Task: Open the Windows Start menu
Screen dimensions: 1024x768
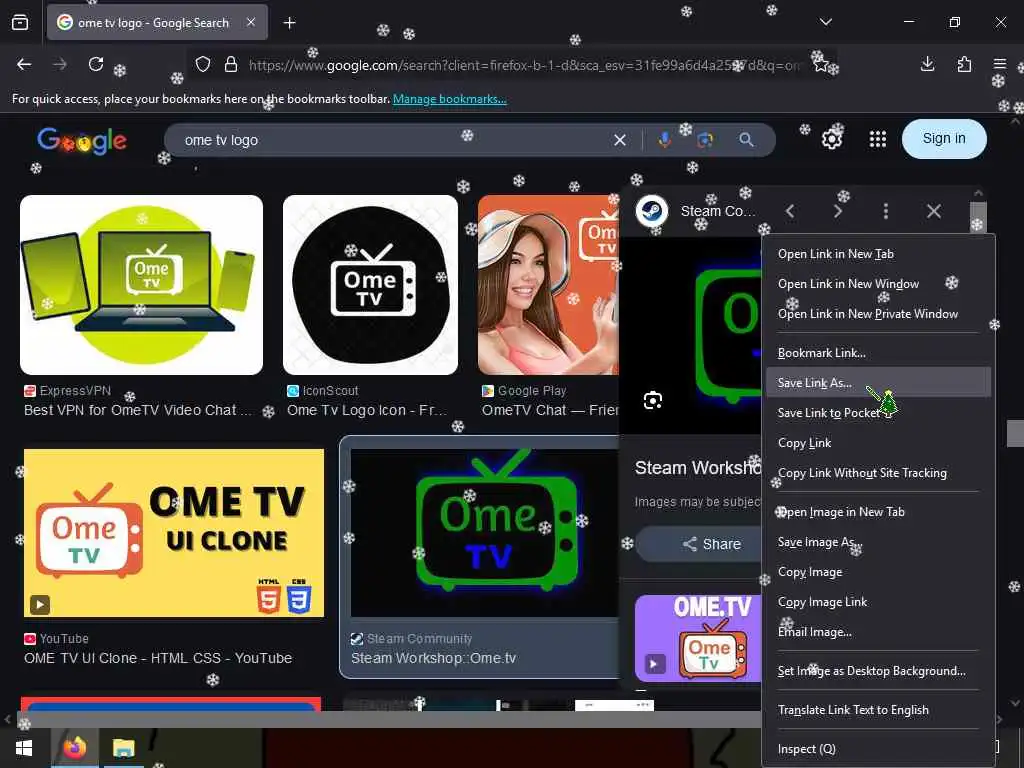Action: 24,748
